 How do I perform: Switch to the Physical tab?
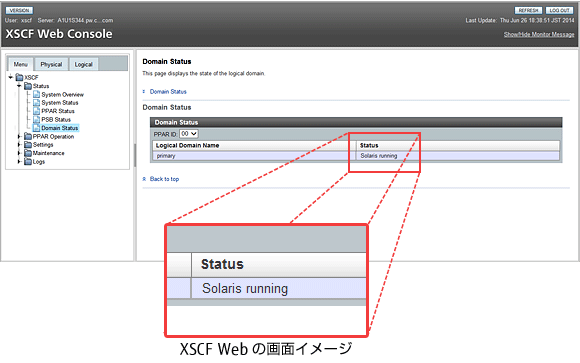coord(51,64)
